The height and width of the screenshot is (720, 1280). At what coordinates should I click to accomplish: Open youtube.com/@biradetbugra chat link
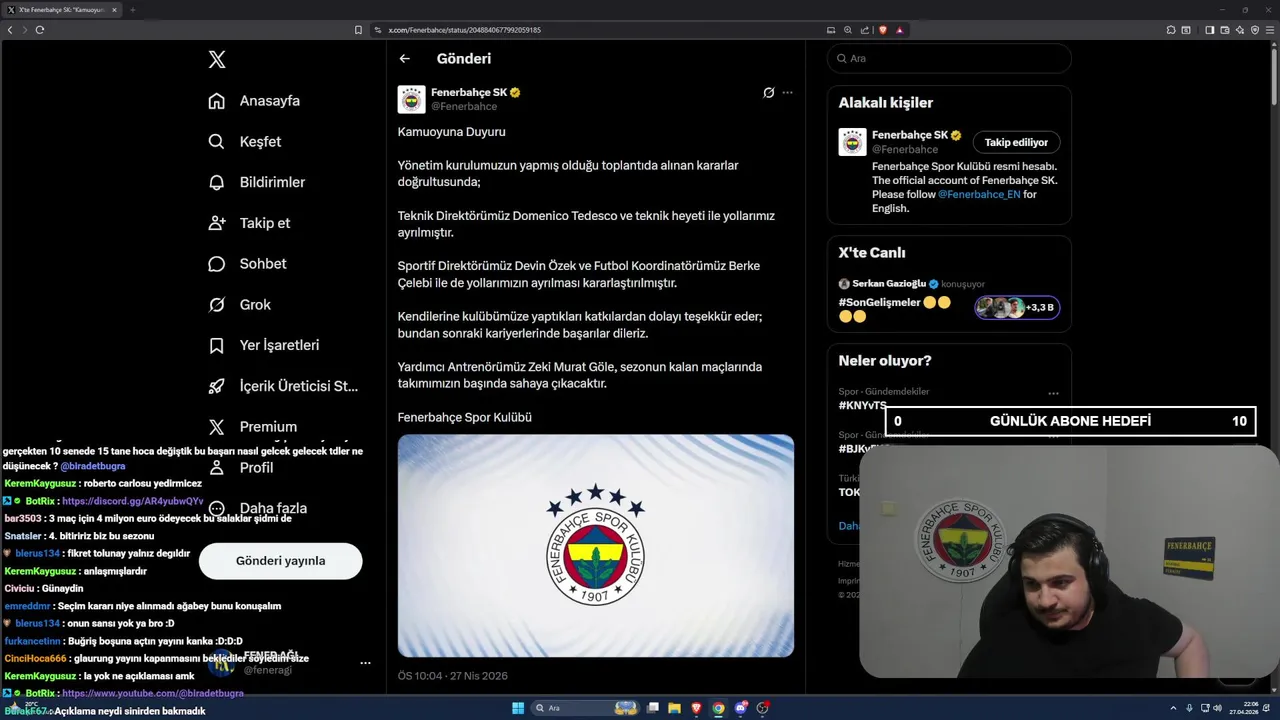[x=152, y=693]
